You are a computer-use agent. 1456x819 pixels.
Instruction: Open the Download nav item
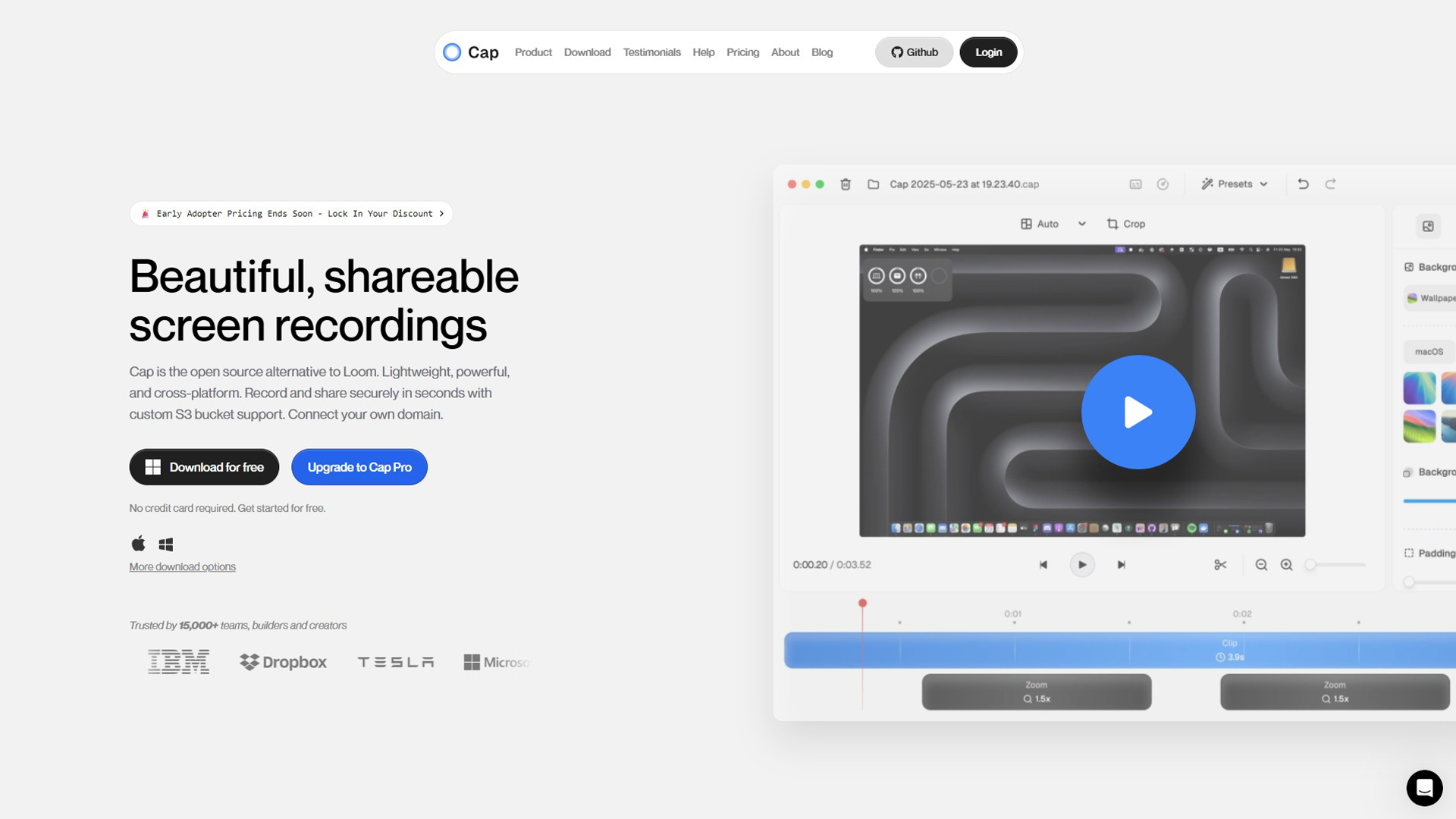[x=587, y=52]
